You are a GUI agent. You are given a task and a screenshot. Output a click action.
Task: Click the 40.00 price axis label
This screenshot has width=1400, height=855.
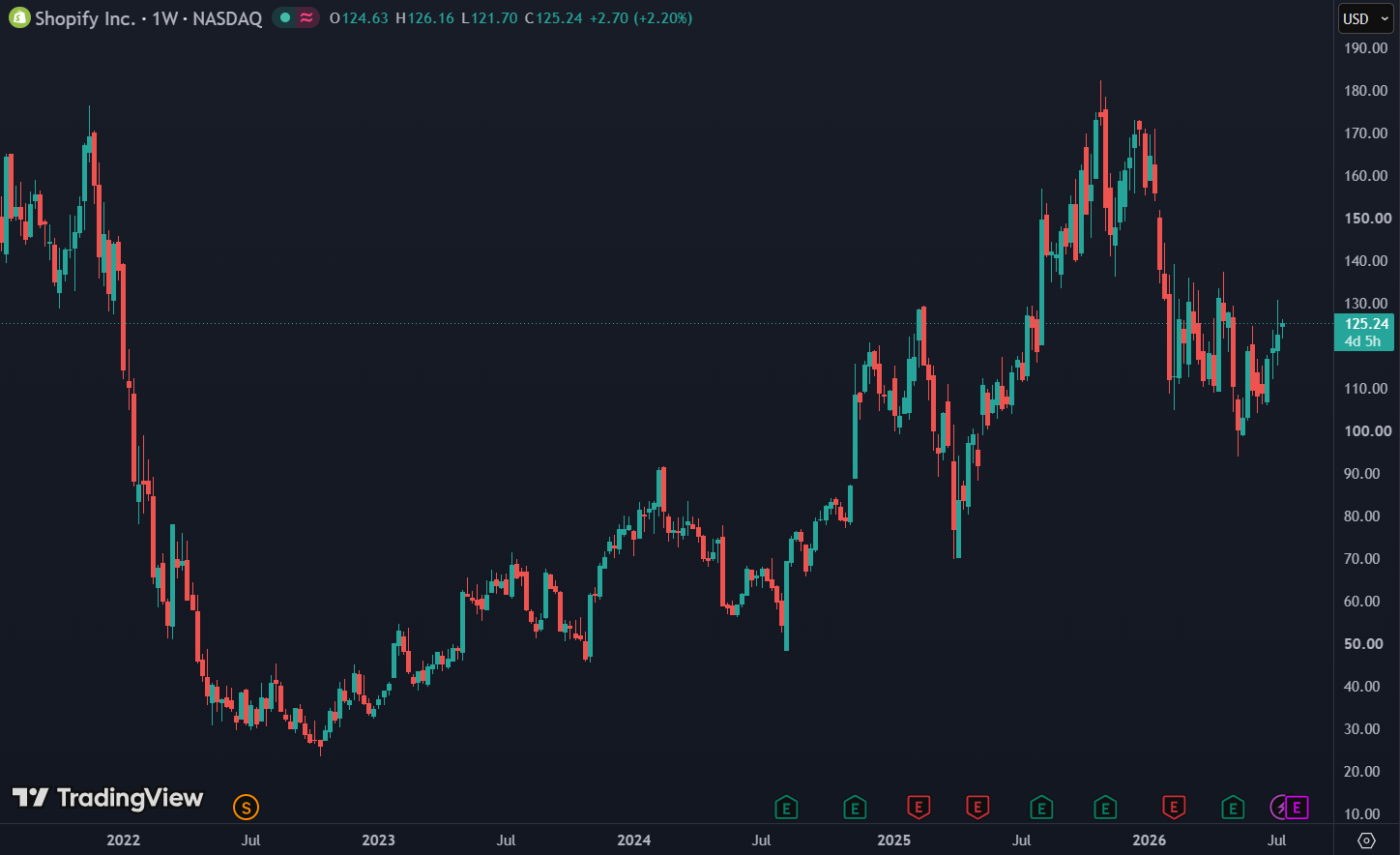1362,686
